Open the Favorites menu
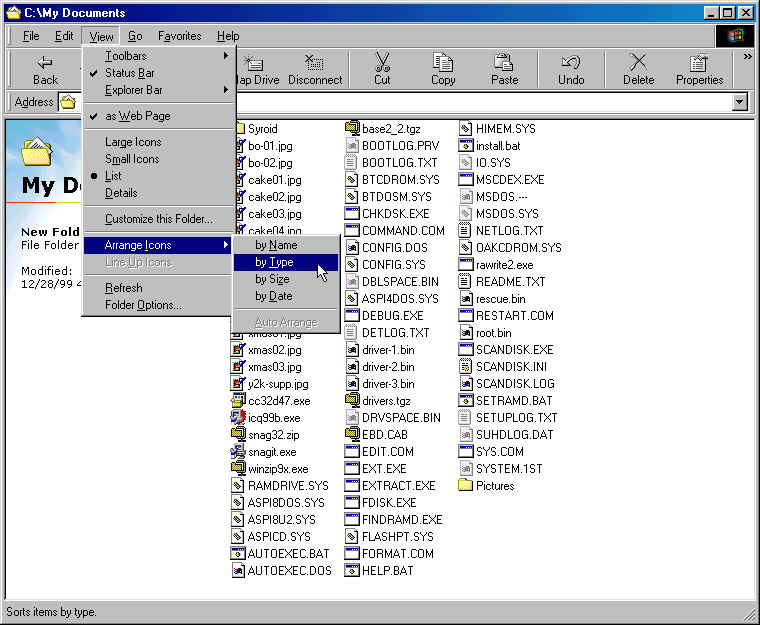Viewport: 760px width, 625px height. click(179, 36)
